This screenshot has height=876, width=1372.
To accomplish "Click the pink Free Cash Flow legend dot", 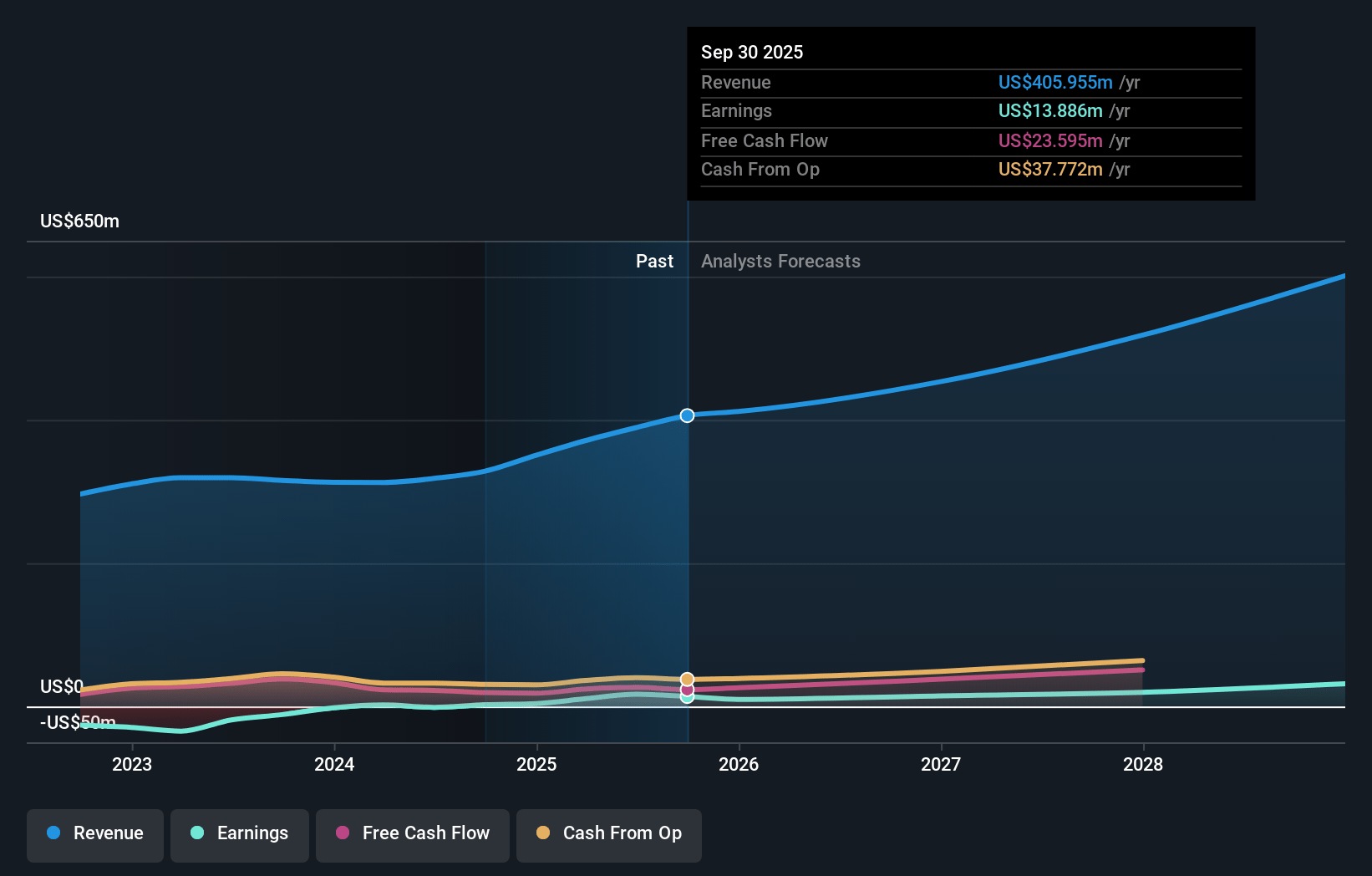I will (343, 833).
